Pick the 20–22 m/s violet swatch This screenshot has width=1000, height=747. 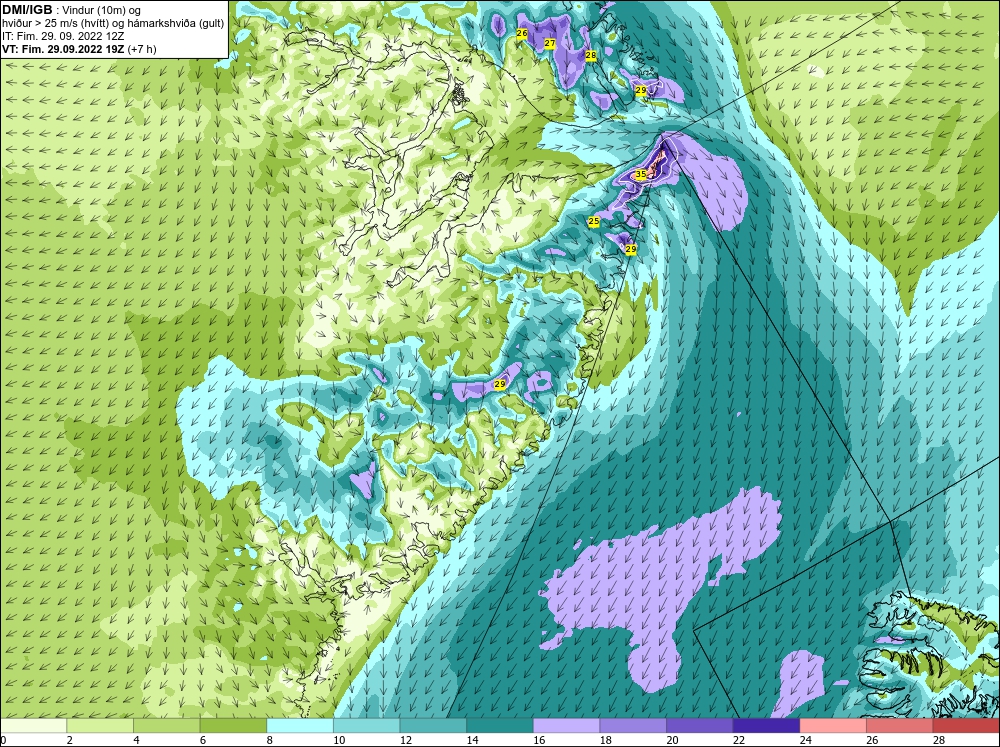click(700, 726)
